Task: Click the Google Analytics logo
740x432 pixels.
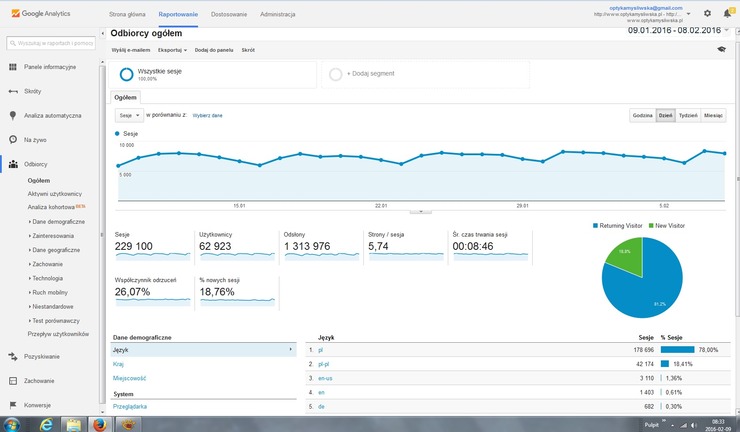Action: pyautogui.click(x=41, y=14)
